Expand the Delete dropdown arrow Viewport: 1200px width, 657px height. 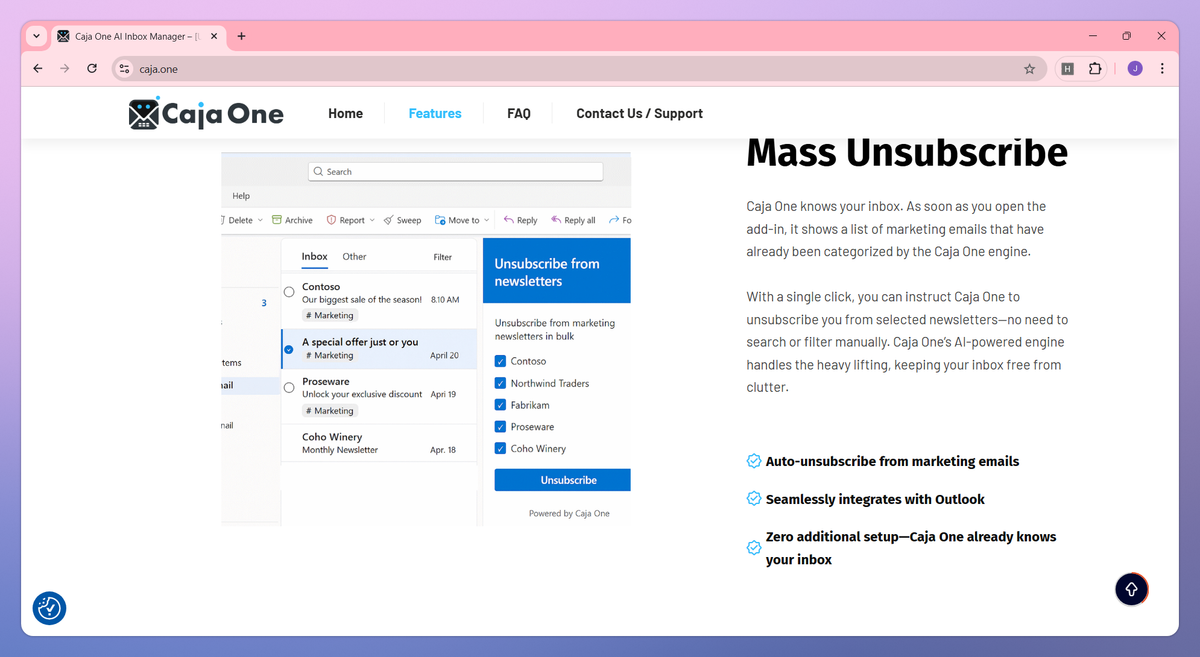pos(260,220)
